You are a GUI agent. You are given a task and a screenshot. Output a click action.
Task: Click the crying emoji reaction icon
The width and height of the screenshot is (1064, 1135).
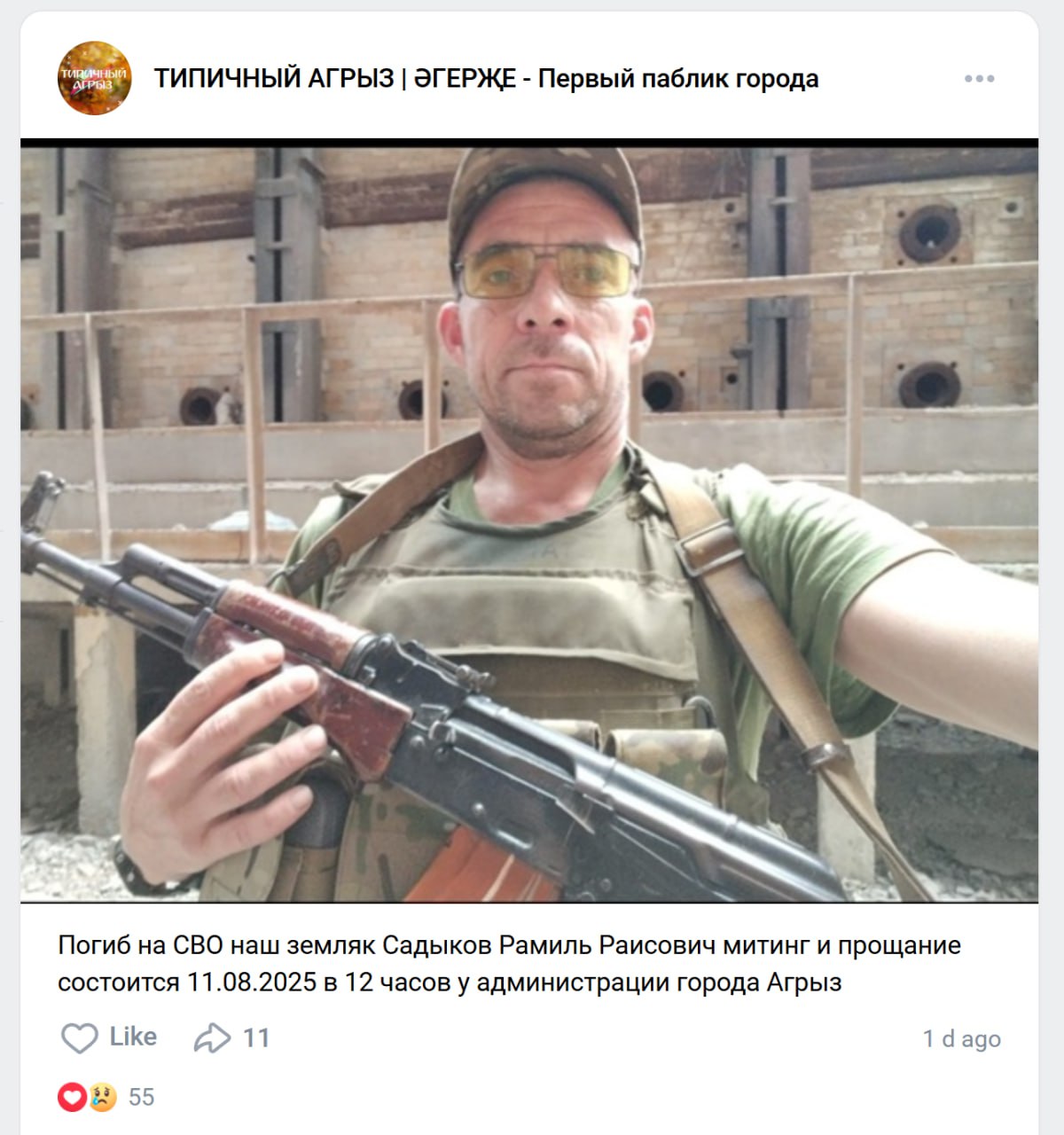click(x=102, y=1098)
